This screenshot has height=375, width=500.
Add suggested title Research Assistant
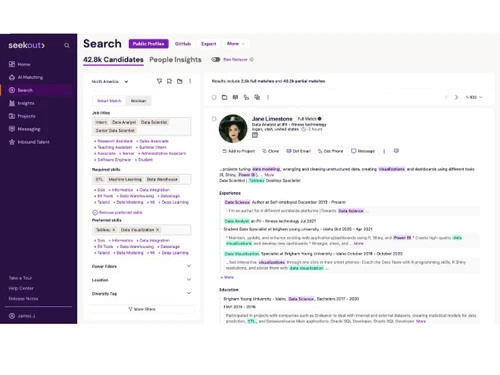pos(113,141)
